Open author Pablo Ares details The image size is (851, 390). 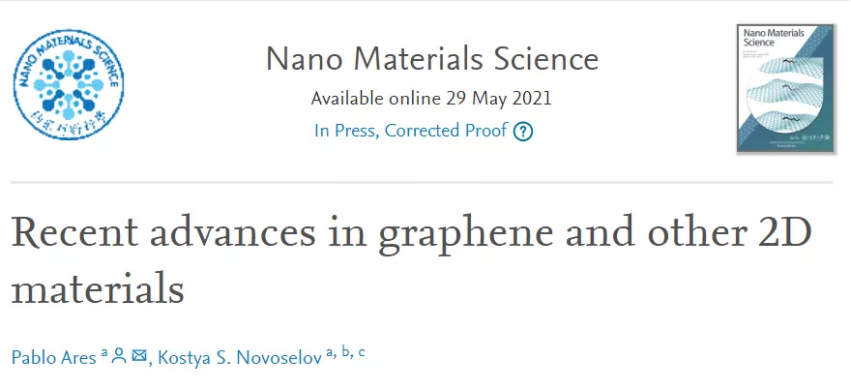pyautogui.click(x=54, y=357)
